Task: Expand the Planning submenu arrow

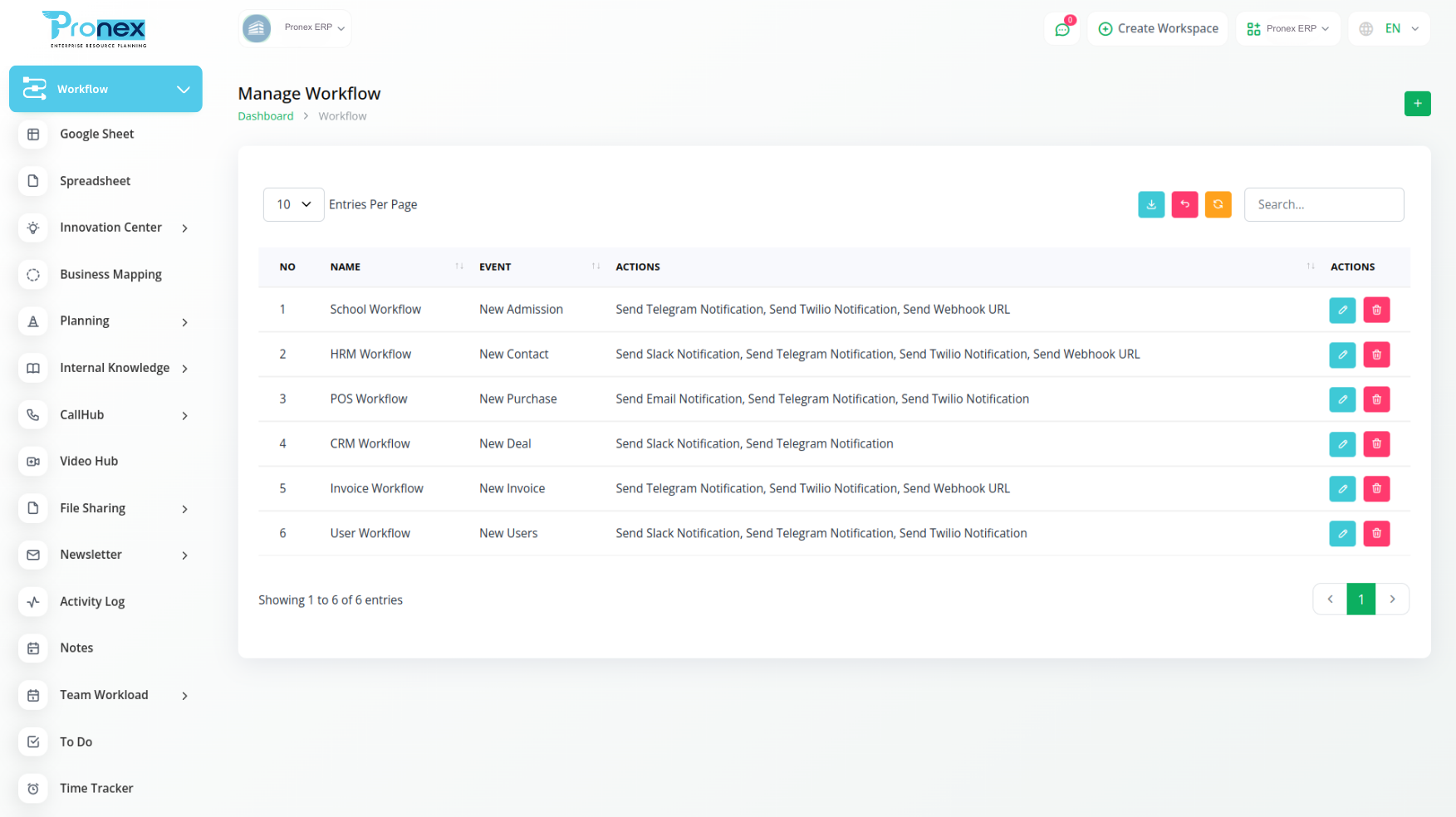Action: tap(184, 322)
